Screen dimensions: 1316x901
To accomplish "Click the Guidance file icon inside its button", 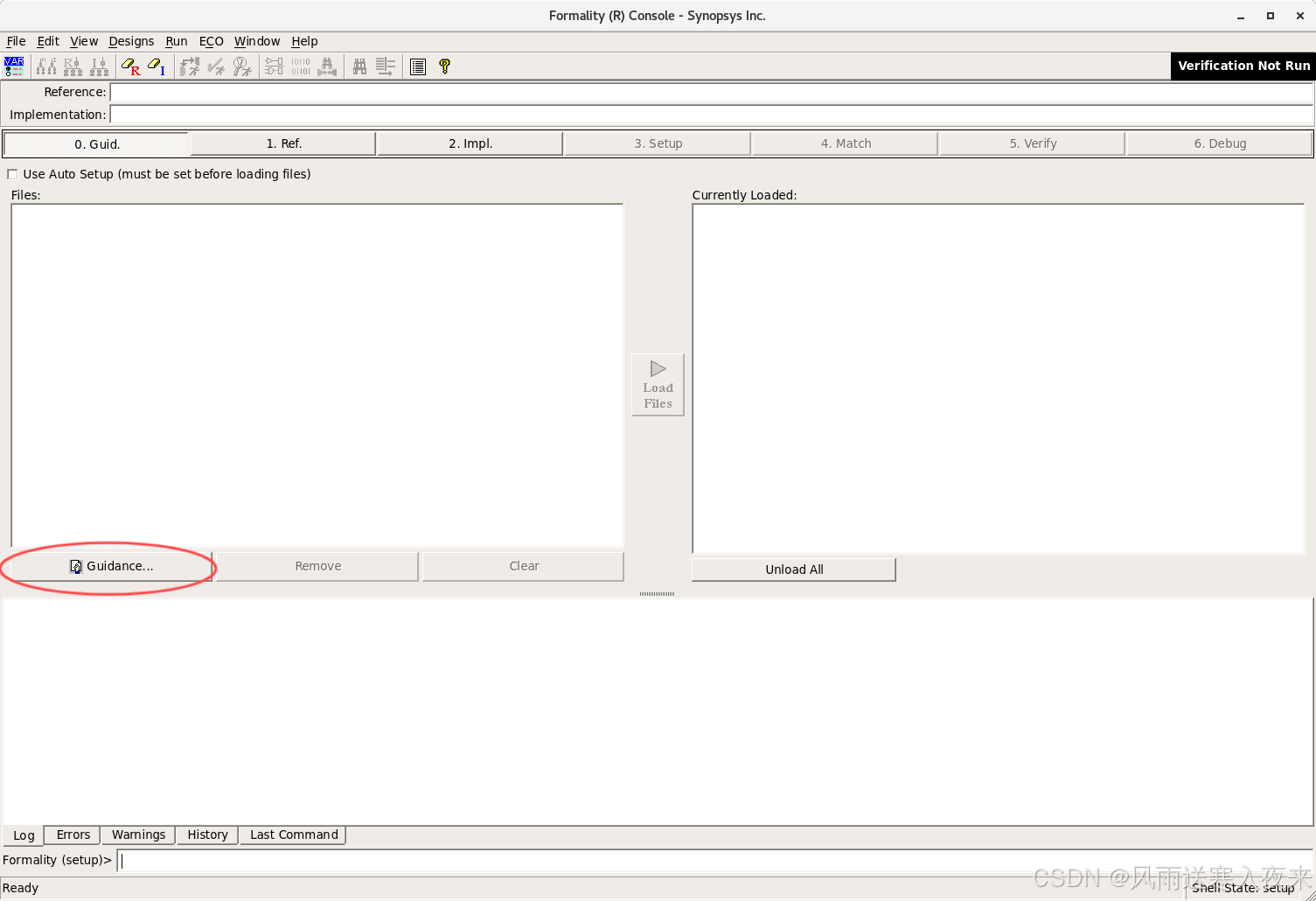I will click(x=74, y=565).
